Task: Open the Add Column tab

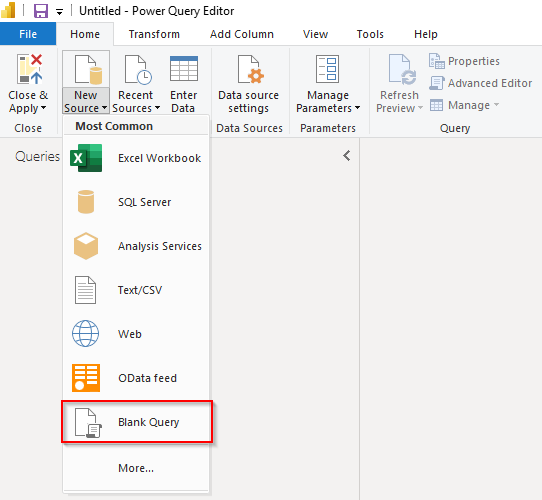Action: click(242, 34)
